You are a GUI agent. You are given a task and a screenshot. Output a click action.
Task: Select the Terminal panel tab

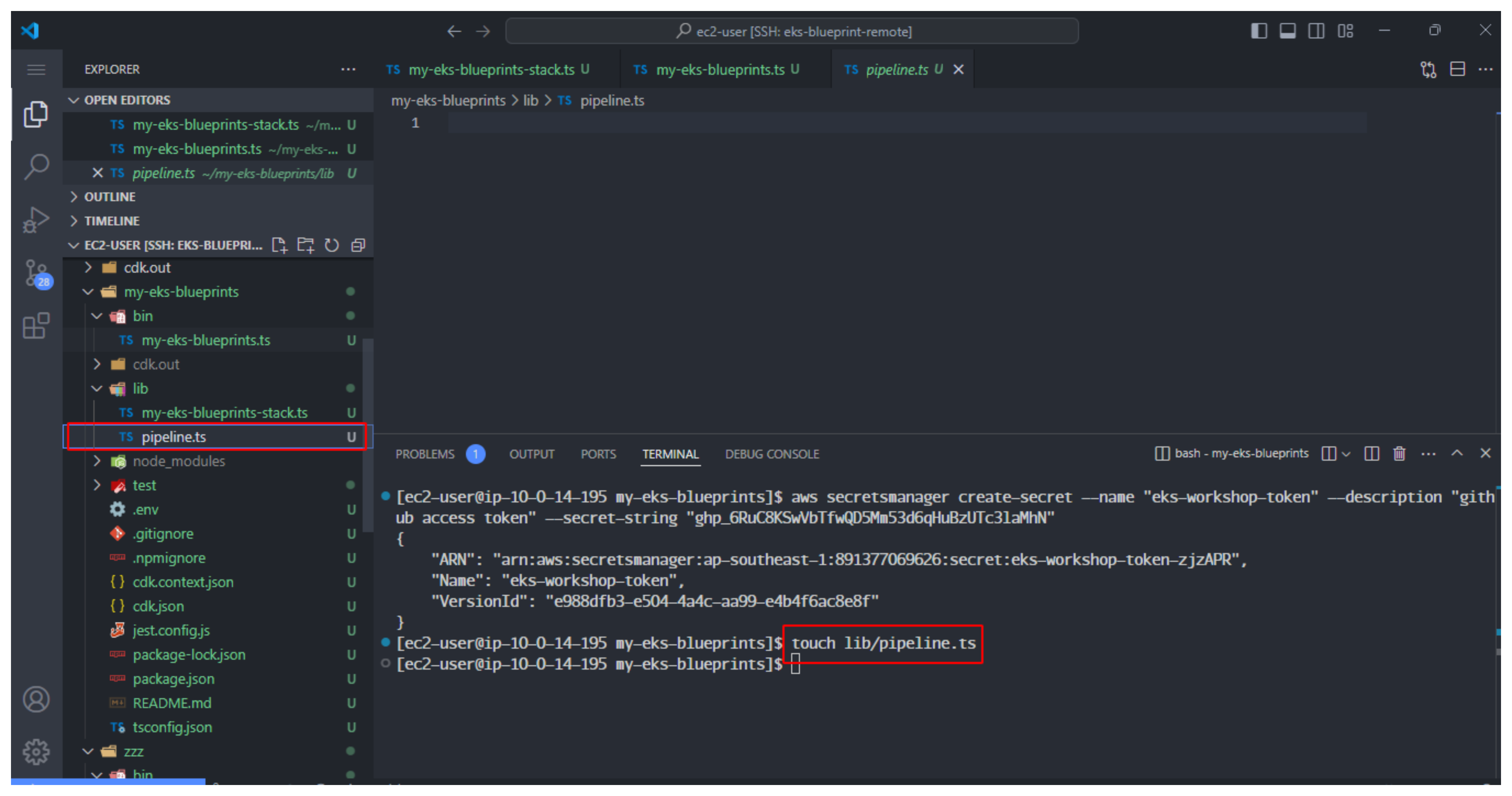click(670, 454)
